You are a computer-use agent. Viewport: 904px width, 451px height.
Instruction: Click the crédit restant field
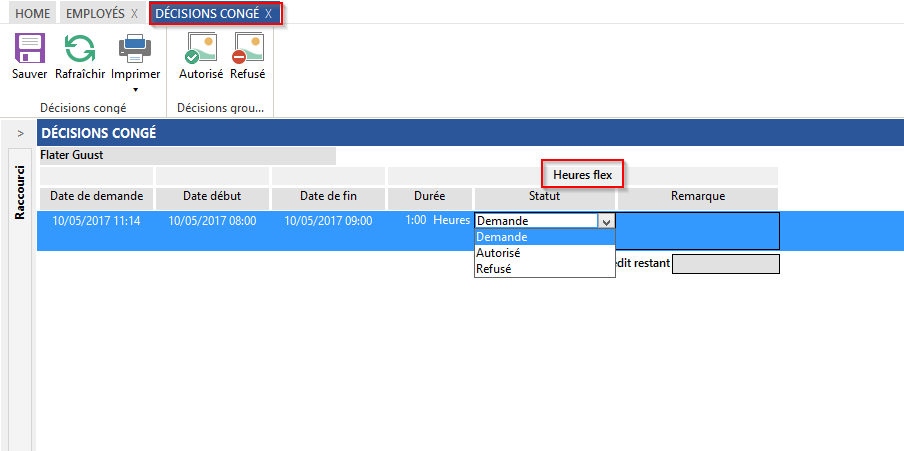725,264
